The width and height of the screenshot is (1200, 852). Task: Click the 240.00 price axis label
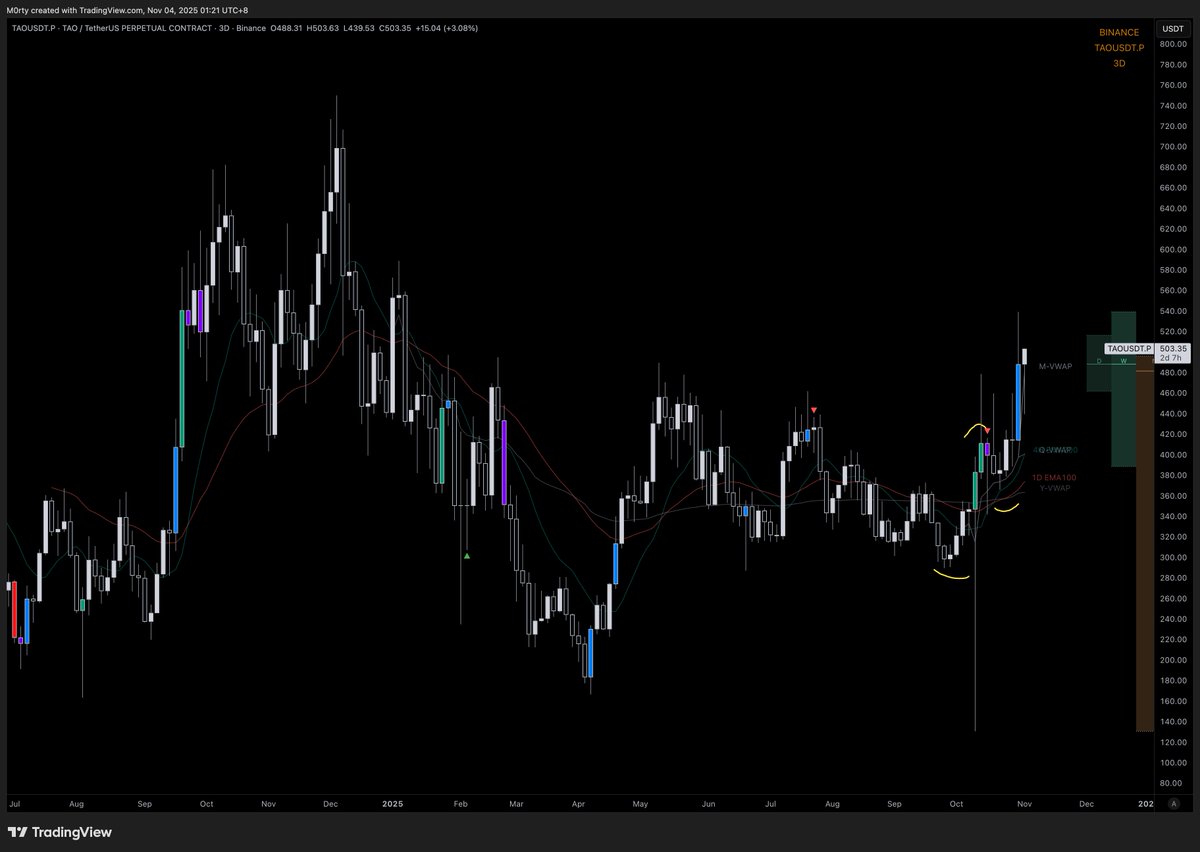1172,619
